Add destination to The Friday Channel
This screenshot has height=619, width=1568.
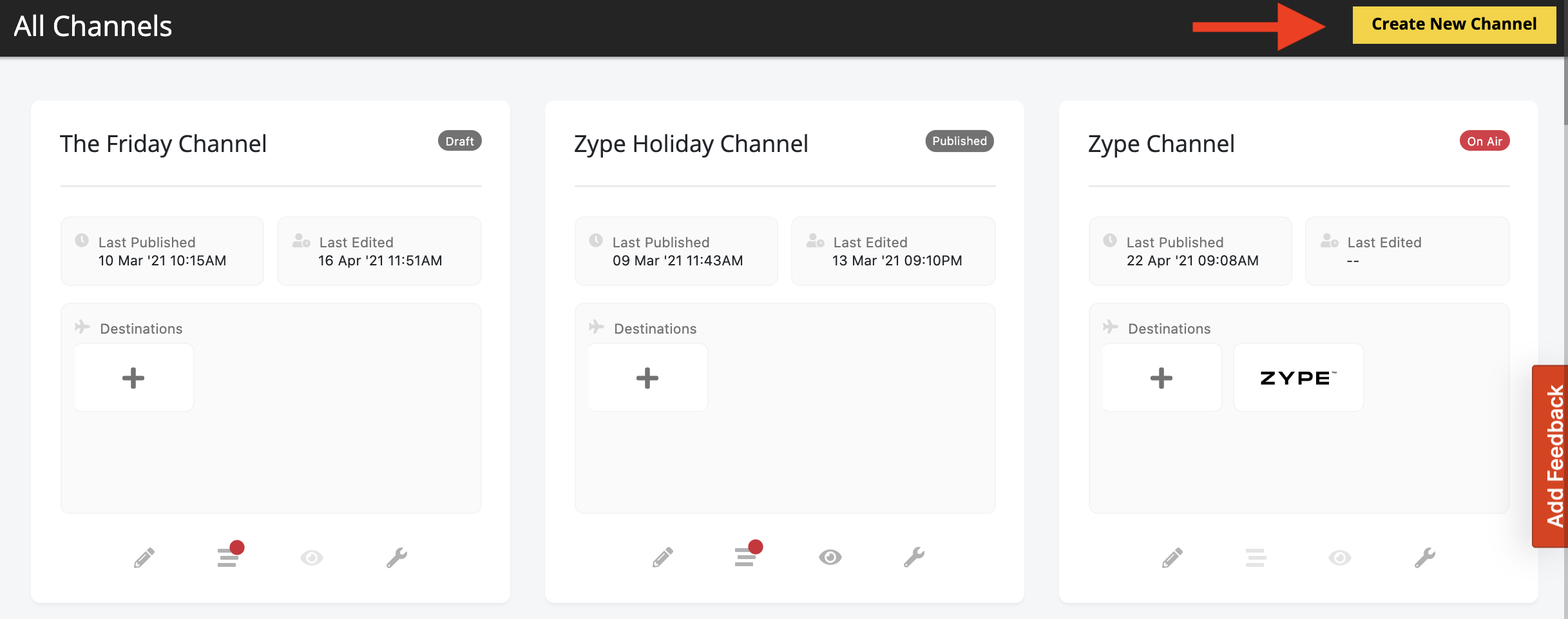point(133,377)
